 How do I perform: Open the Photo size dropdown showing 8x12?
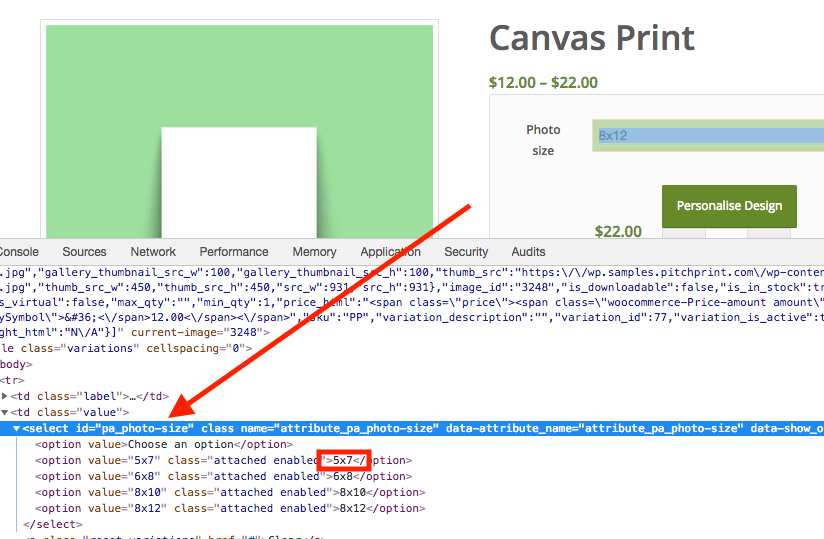click(x=708, y=136)
